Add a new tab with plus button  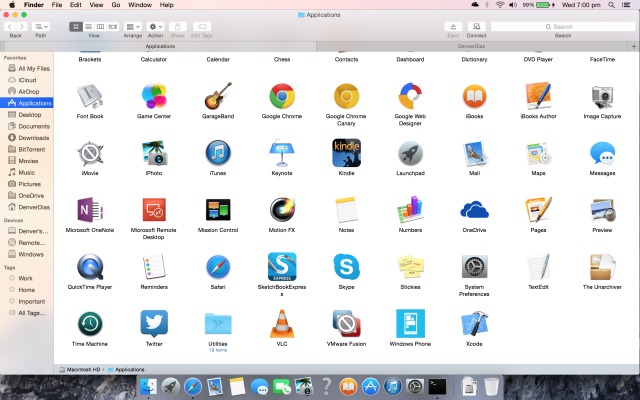pos(634,46)
